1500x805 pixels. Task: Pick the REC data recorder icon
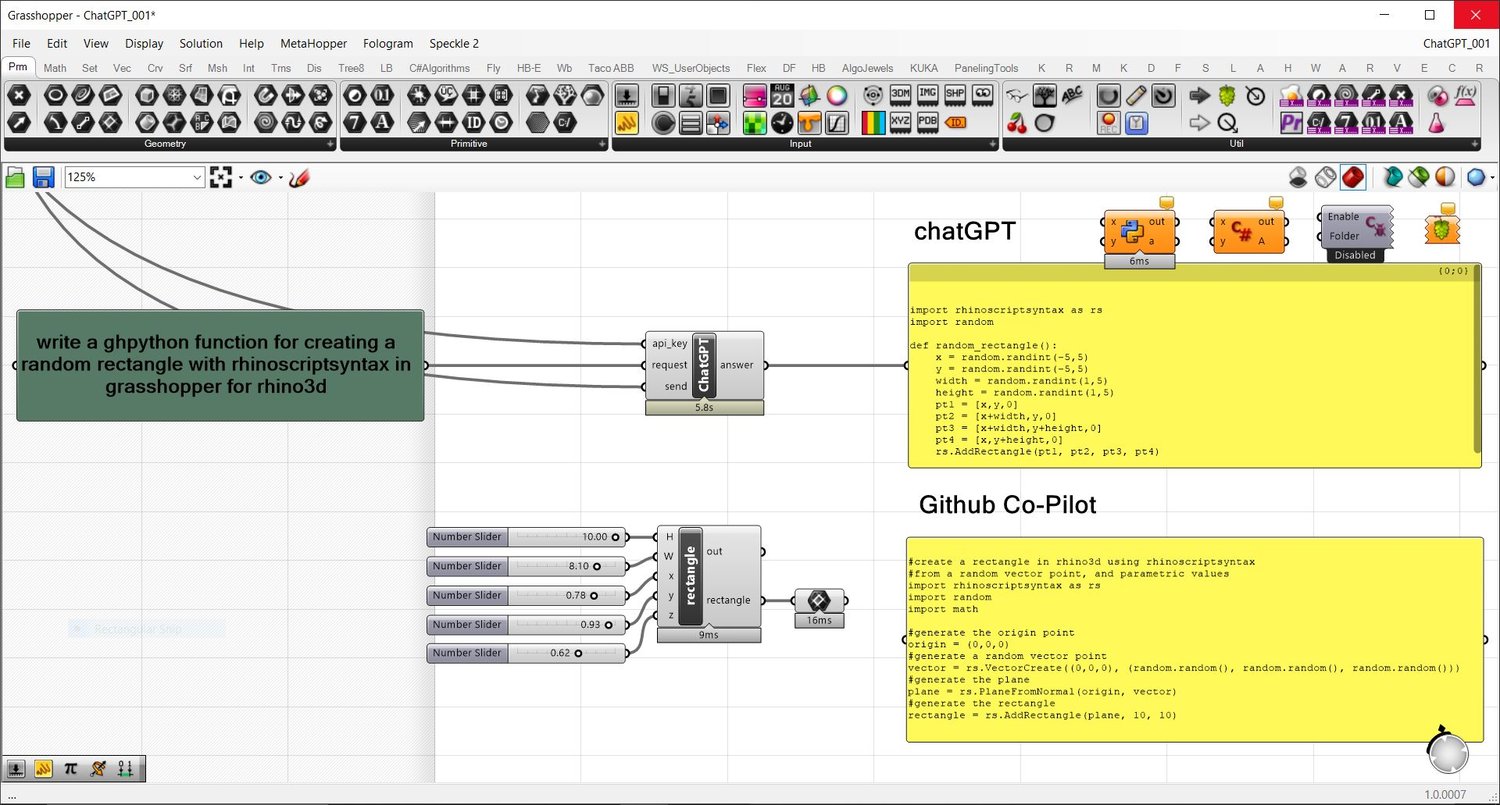[1109, 122]
